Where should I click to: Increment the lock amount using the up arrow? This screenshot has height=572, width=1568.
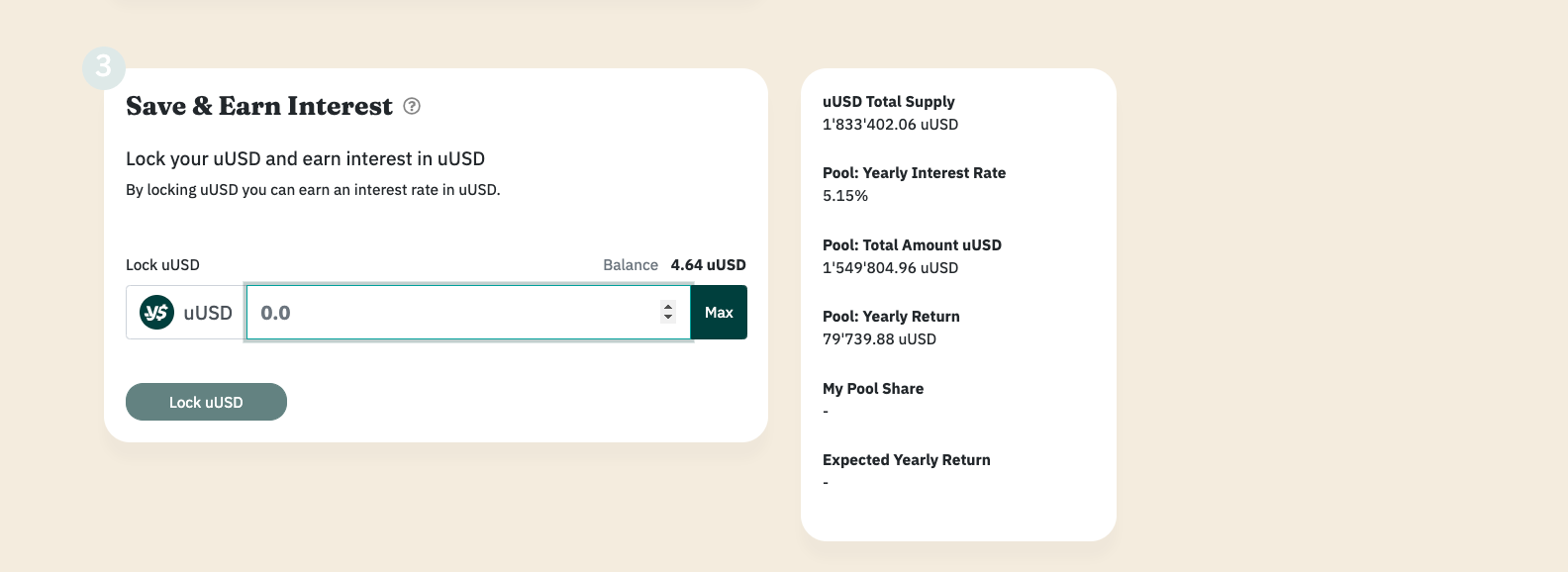coord(668,306)
